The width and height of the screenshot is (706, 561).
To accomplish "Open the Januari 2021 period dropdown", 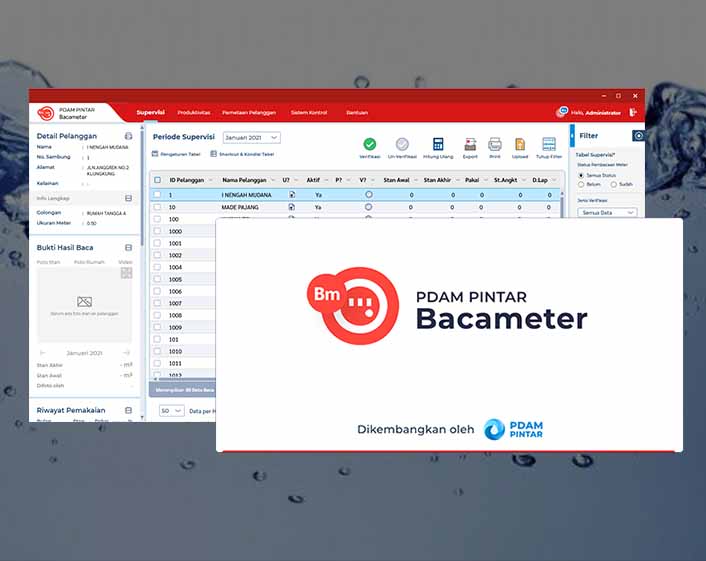I will (251, 137).
